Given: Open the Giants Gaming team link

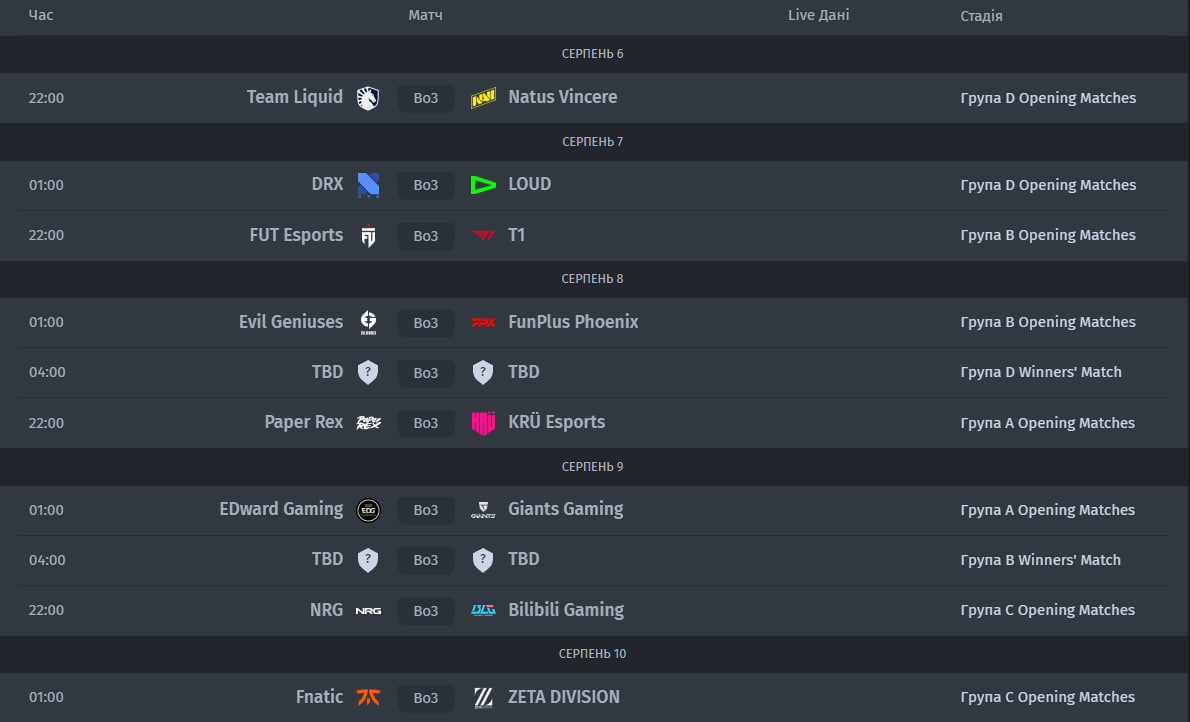Looking at the screenshot, I should (565, 509).
